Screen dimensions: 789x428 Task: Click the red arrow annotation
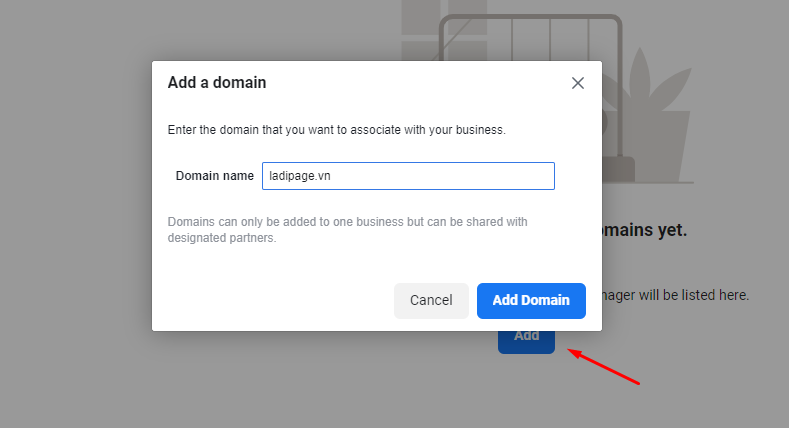pos(604,367)
